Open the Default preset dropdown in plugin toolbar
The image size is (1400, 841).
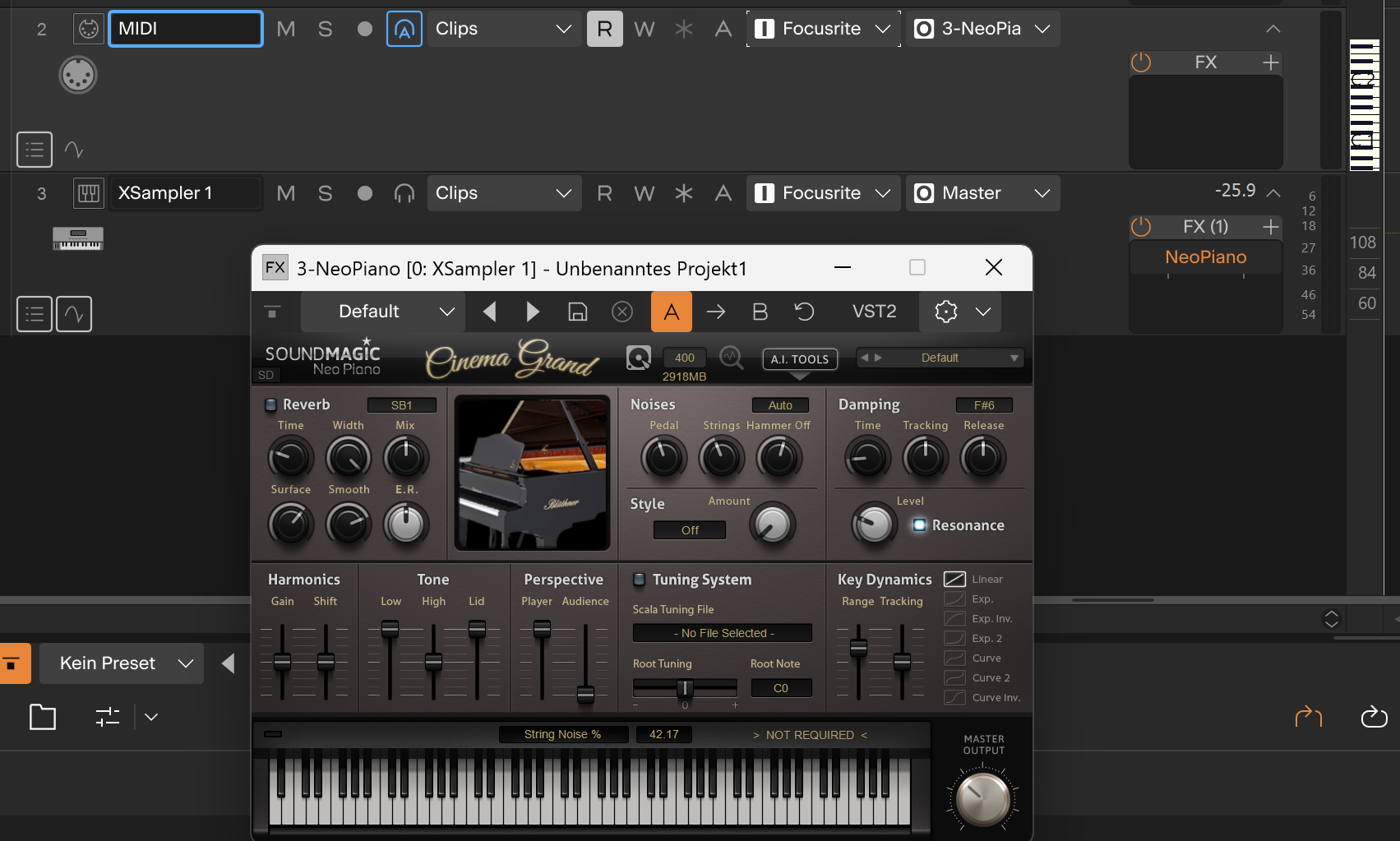[x=383, y=312]
